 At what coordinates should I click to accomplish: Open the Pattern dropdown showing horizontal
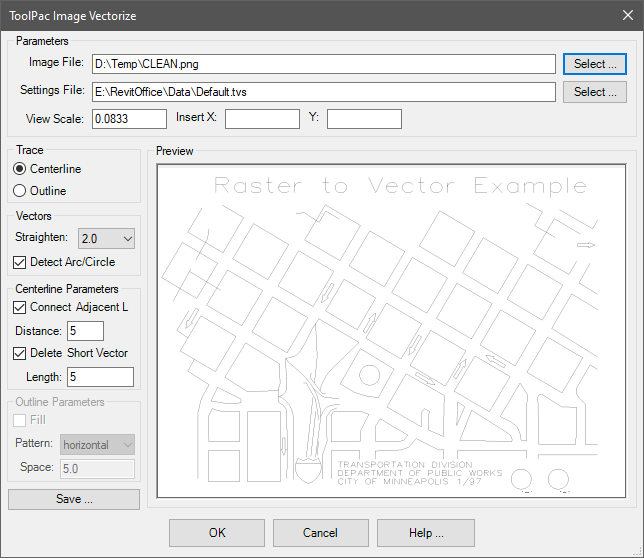pos(97,445)
